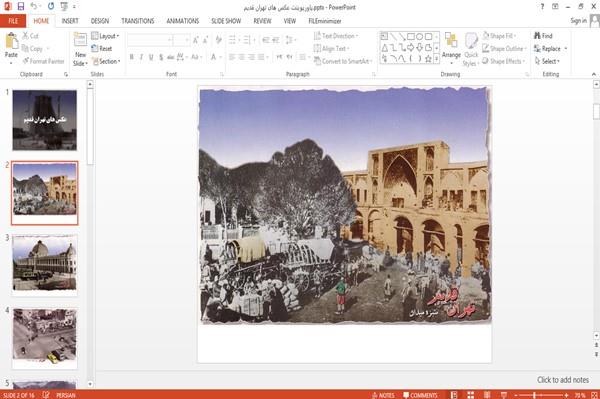
Task: Open the Arrange tool
Action: (451, 46)
